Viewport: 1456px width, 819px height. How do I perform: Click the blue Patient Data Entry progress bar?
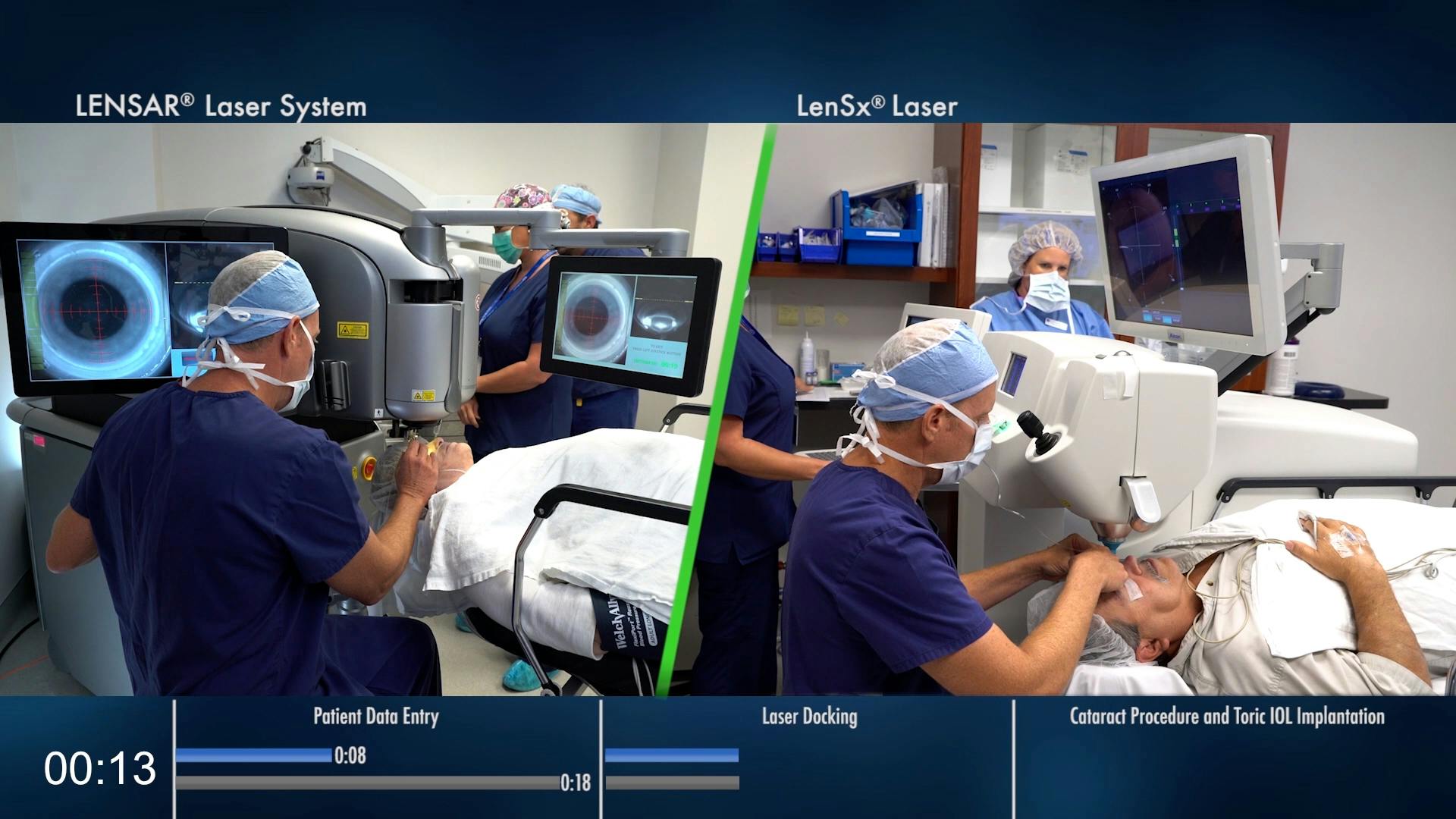click(x=254, y=755)
